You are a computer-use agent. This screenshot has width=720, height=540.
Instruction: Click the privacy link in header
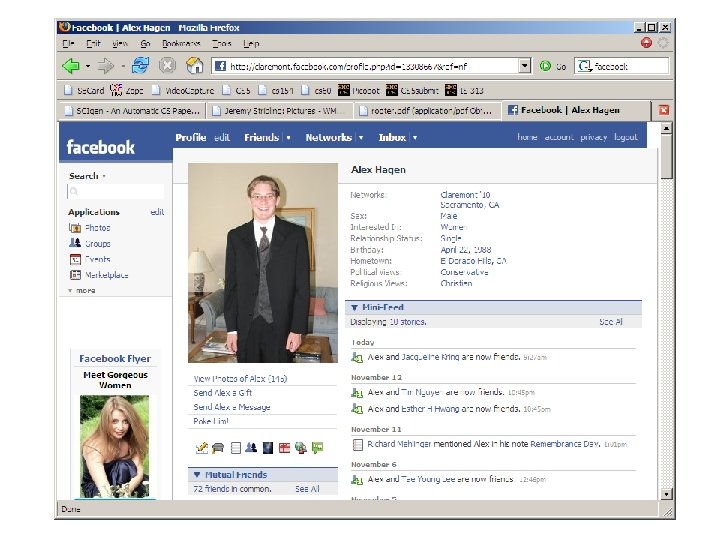[x=594, y=137]
